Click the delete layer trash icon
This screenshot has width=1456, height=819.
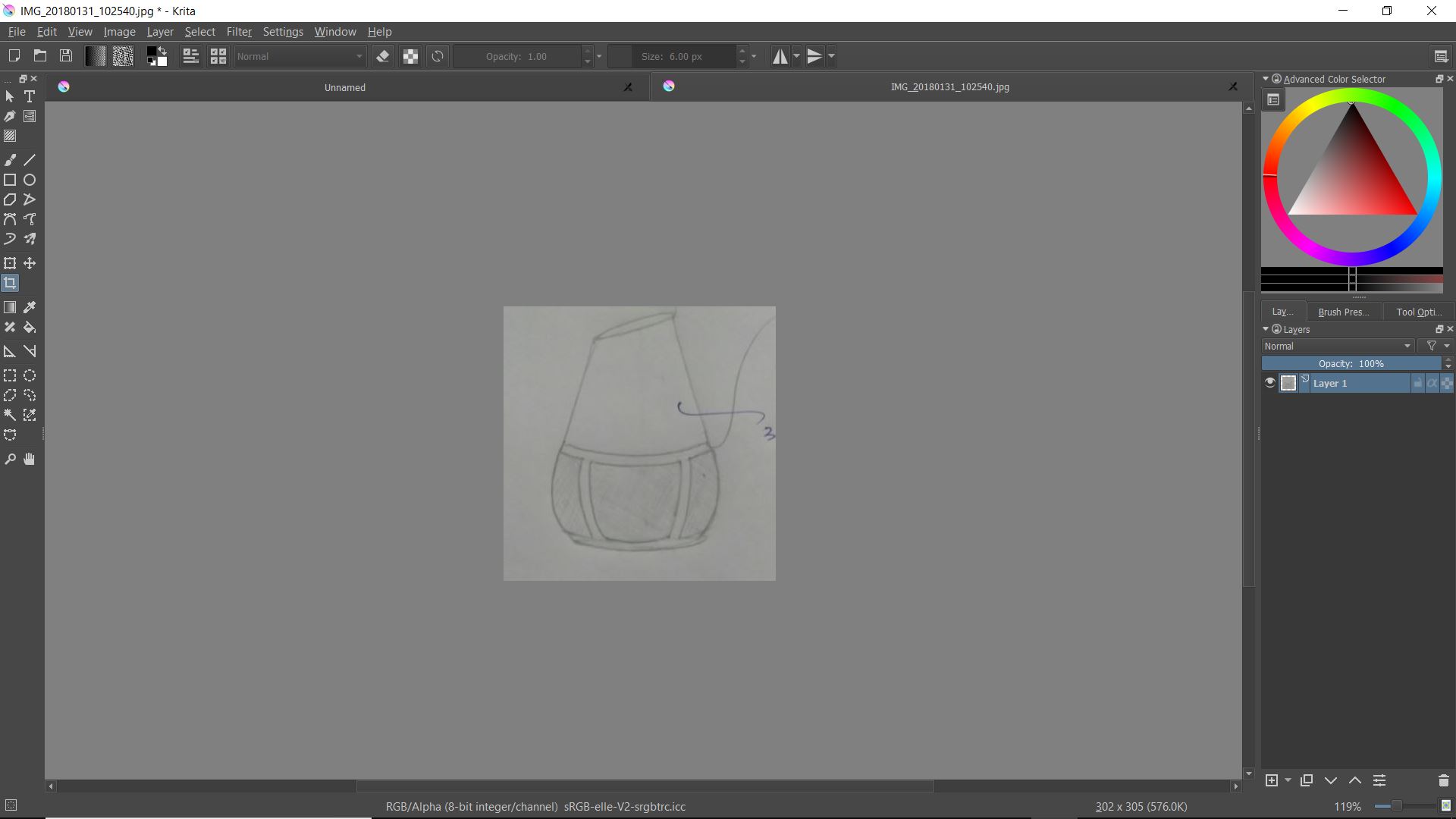coord(1443,780)
